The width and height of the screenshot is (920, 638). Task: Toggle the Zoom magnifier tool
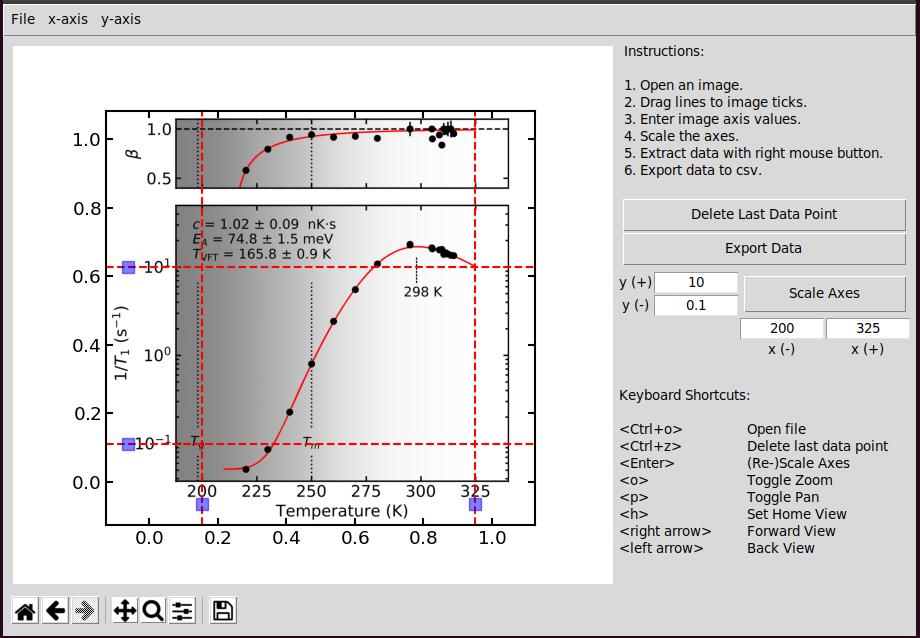pos(153,611)
